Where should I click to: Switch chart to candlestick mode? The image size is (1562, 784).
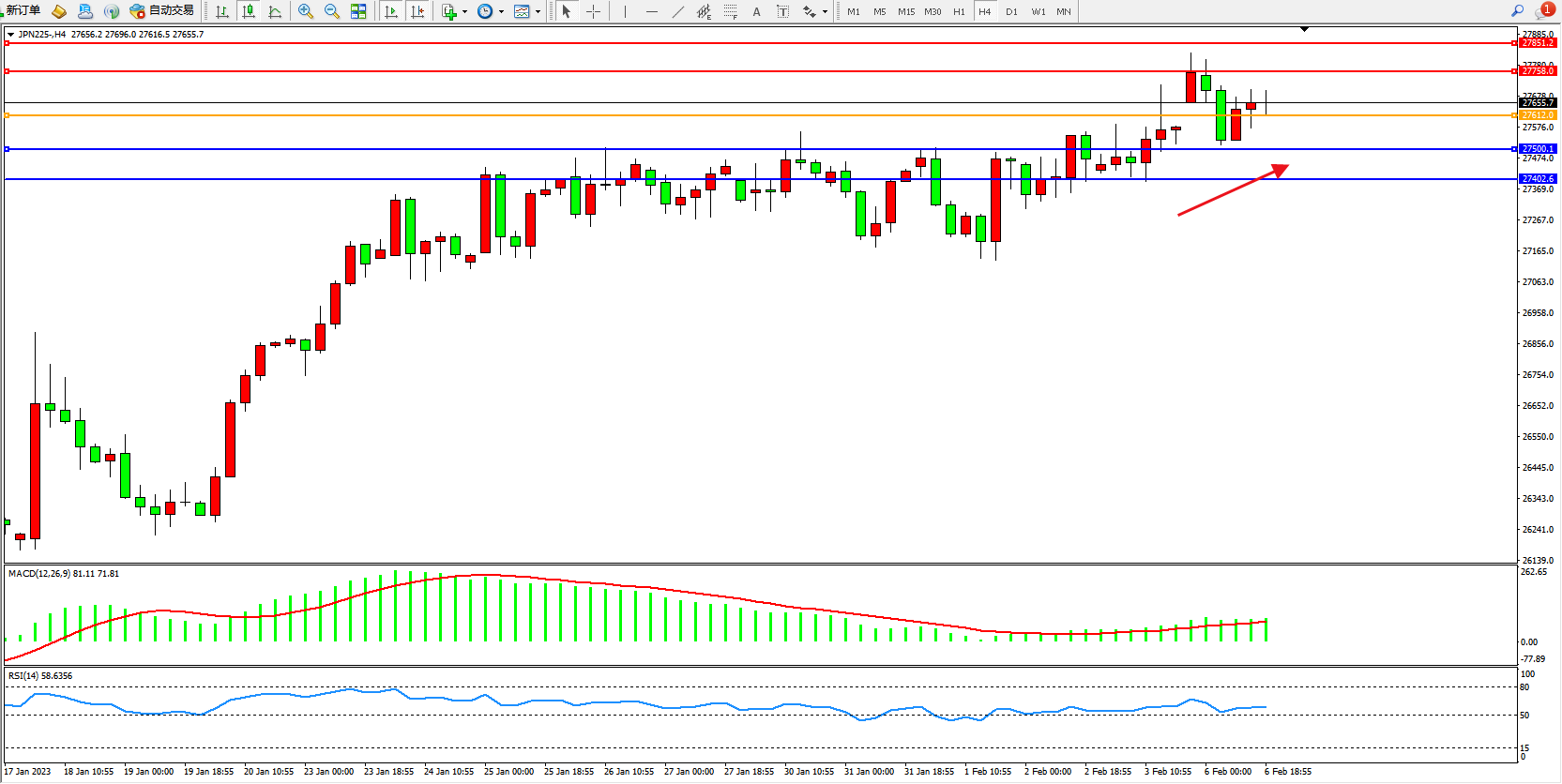point(249,11)
